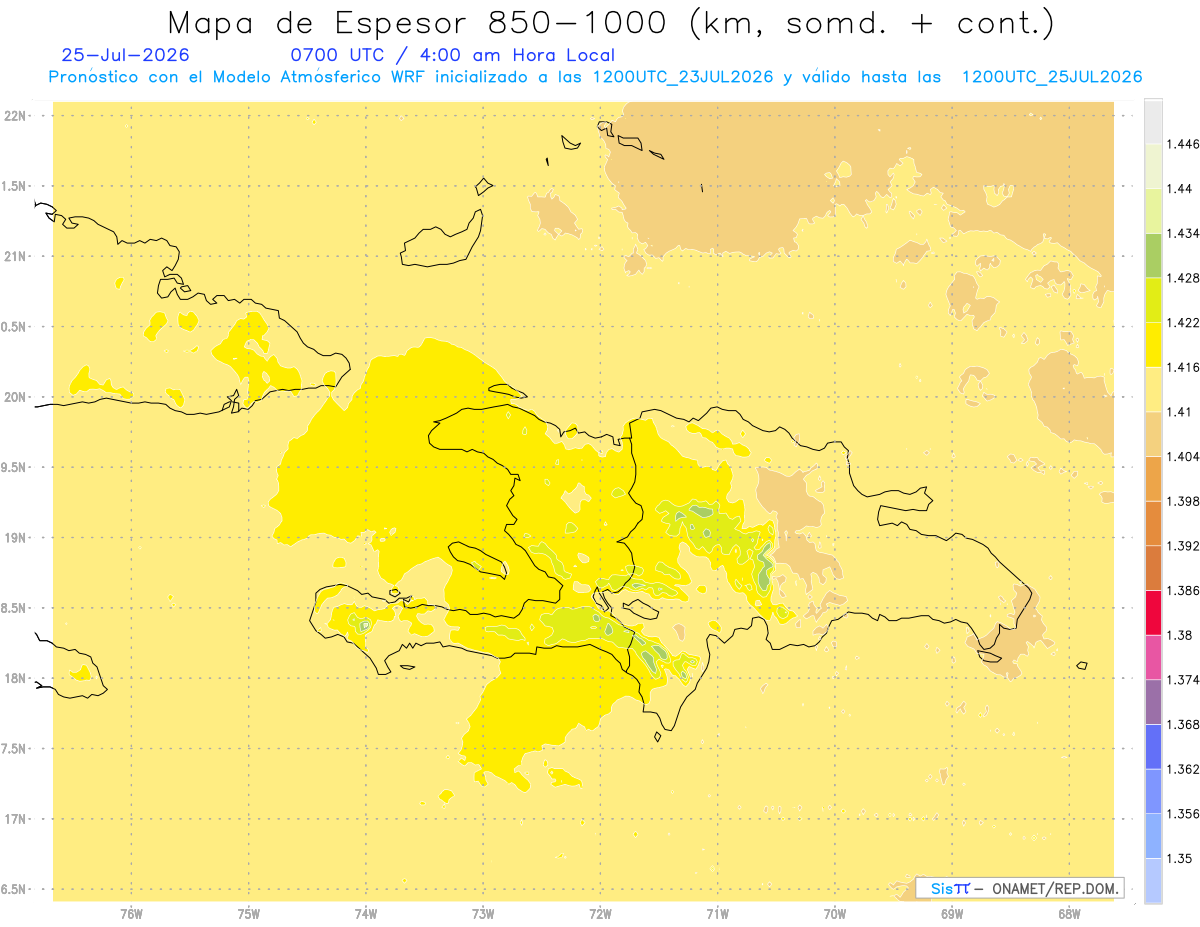Click the colorbar value 1.368
Image resolution: width=1200 pixels, height=927 pixels.
[x=1182, y=724]
